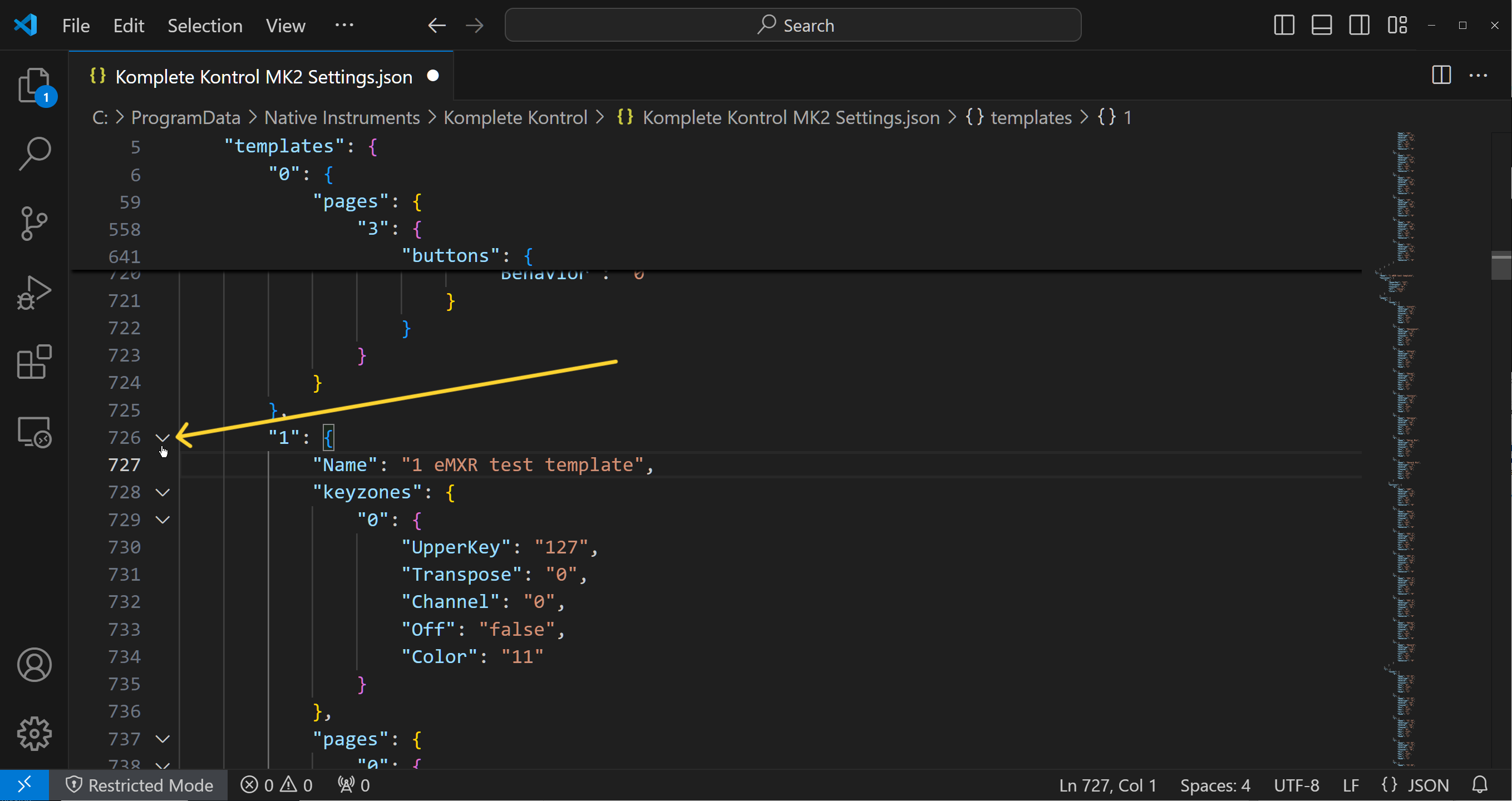The image size is (1512, 801).
Task: Click line number 733 in the gutter
Action: 125,629
